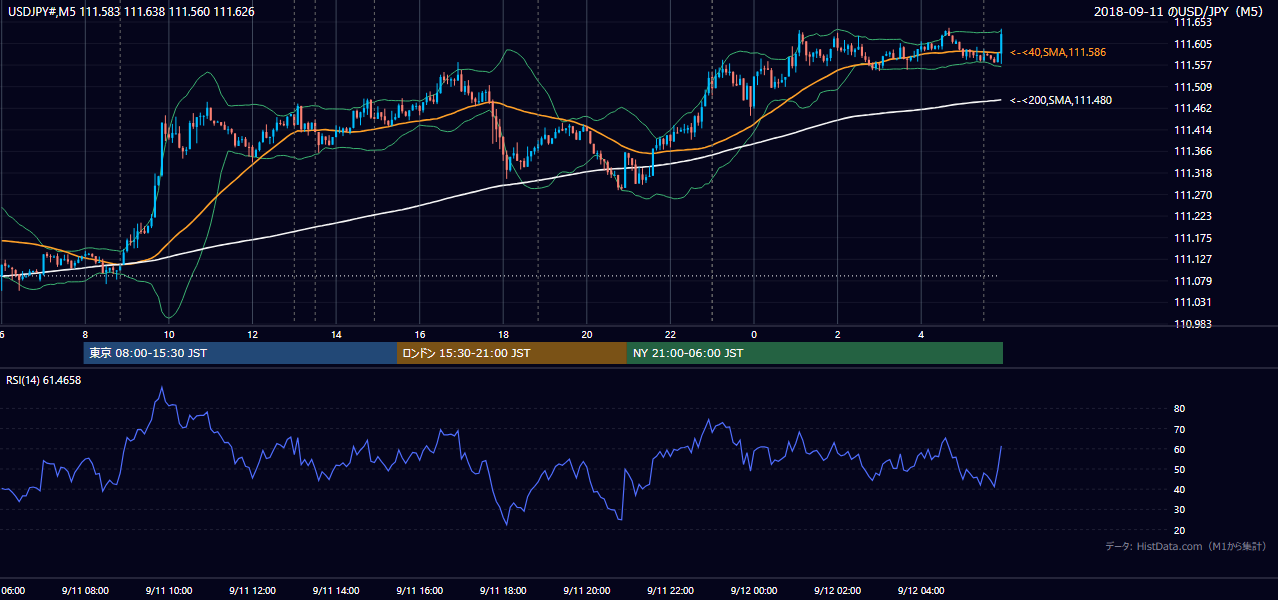Screen dimensions: 1278x600
Task: Click price axis label 111.557
Action: point(1193,66)
